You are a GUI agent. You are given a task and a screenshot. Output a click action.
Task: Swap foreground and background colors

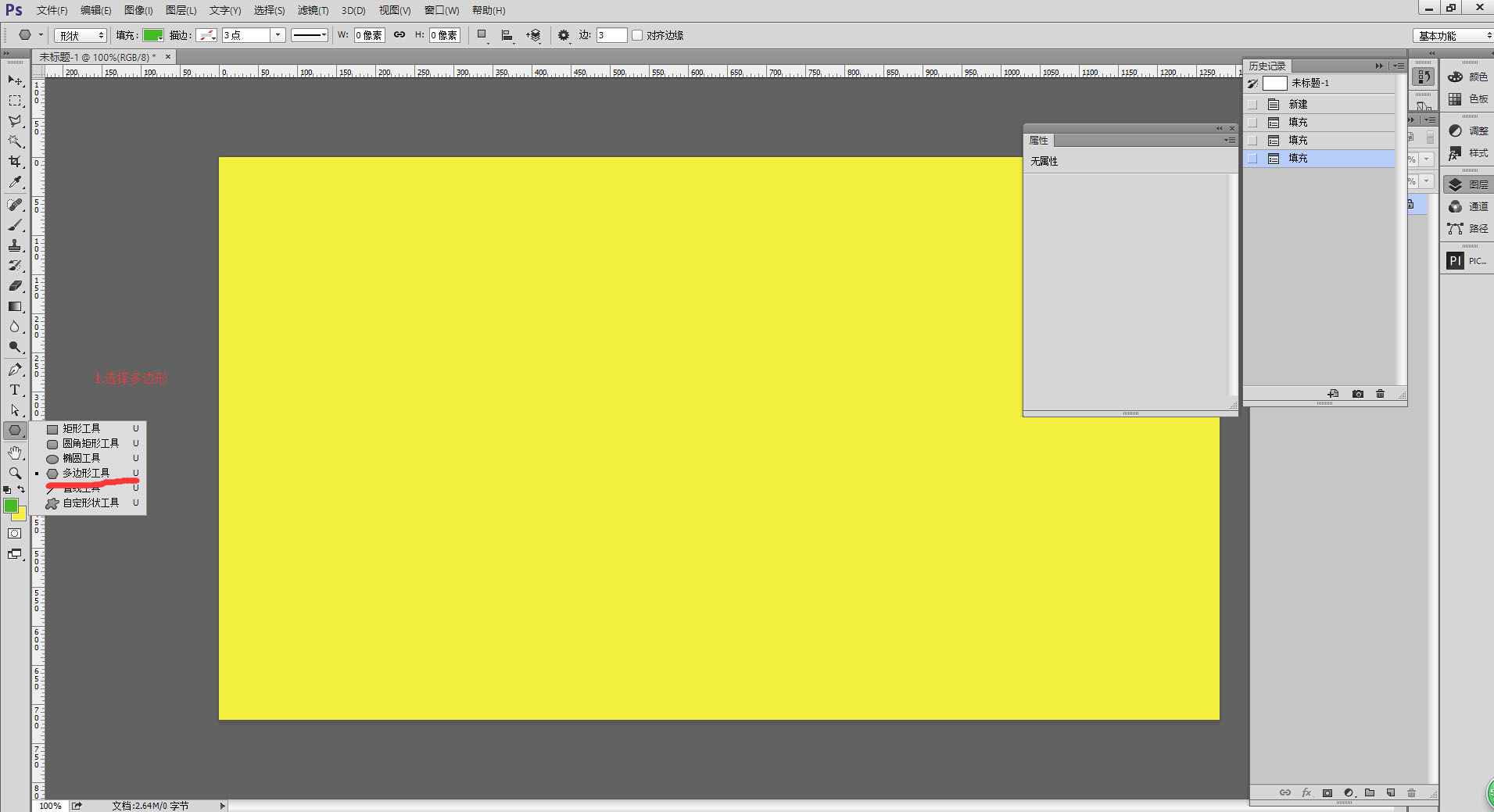[x=22, y=489]
